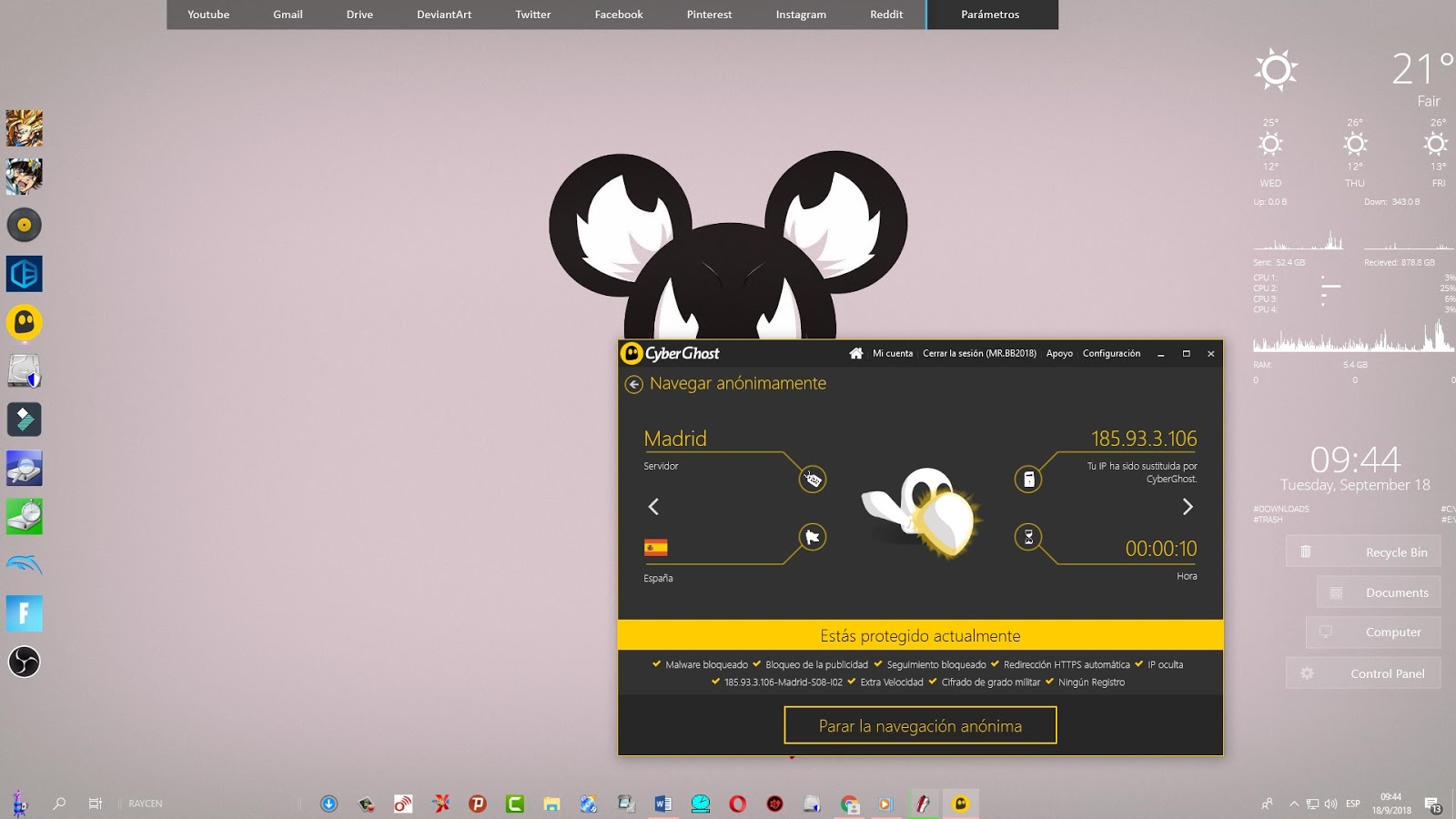
Task: Click the Seguimiento bloqueado checkmark
Action: point(878,664)
